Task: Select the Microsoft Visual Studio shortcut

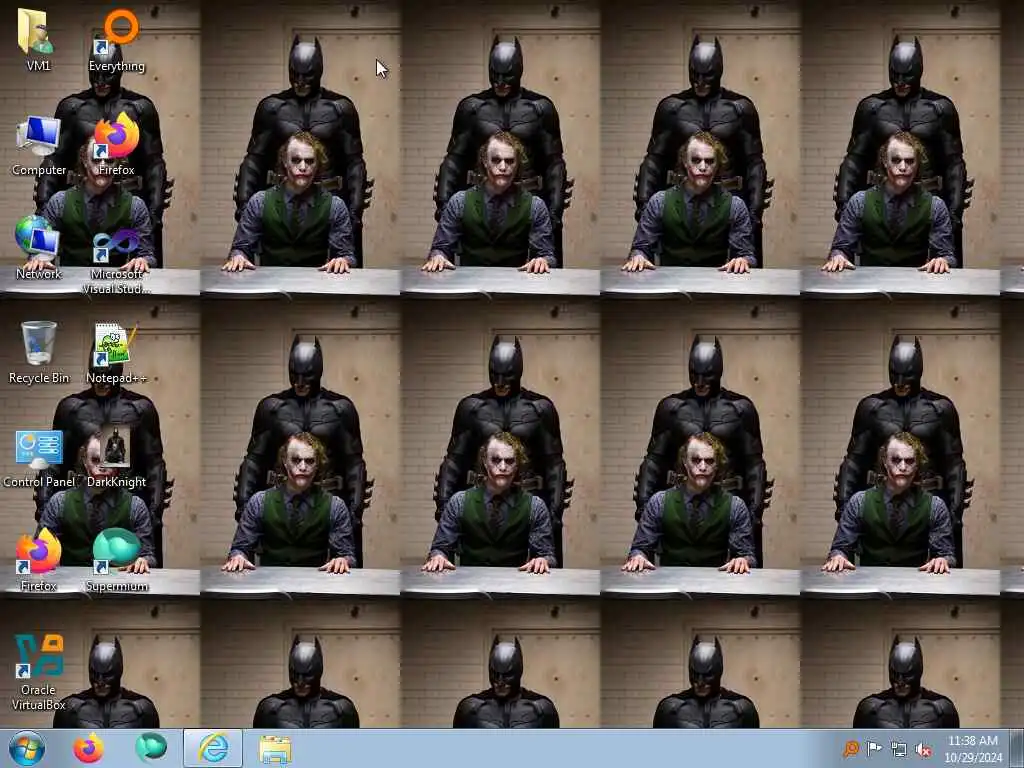Action: [x=116, y=260]
